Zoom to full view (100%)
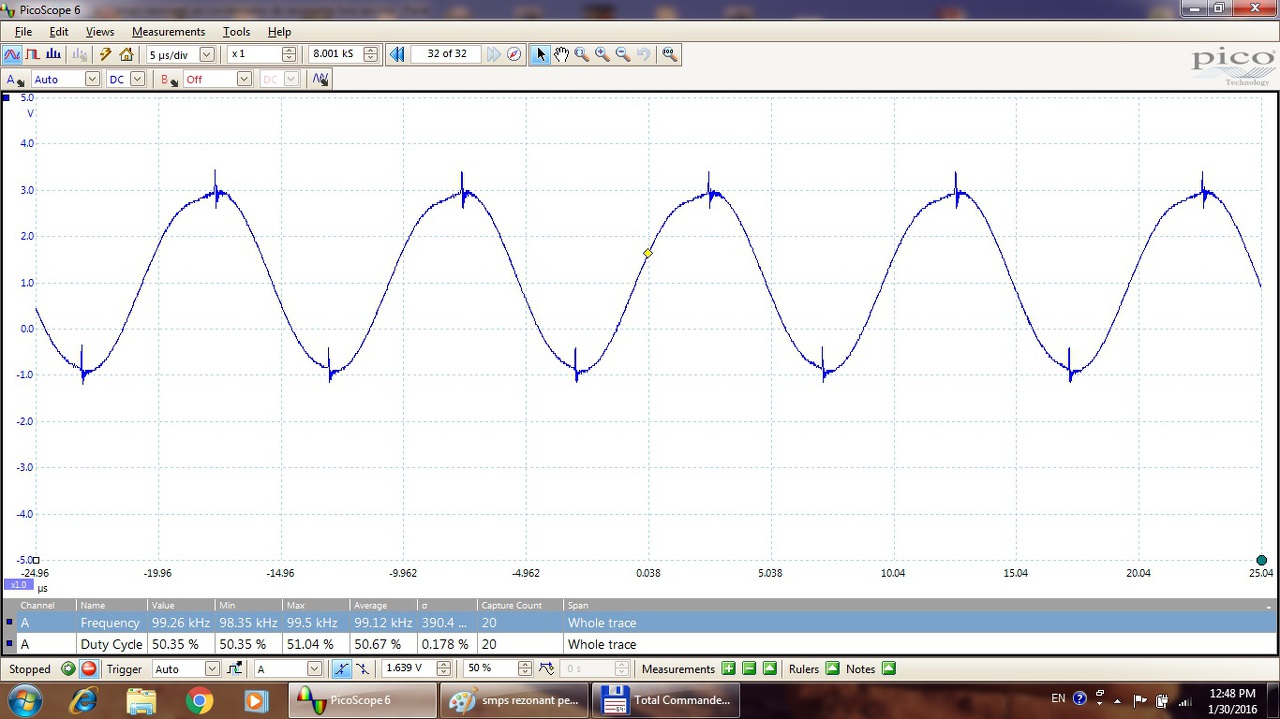The height and width of the screenshot is (719, 1280). [x=669, y=54]
